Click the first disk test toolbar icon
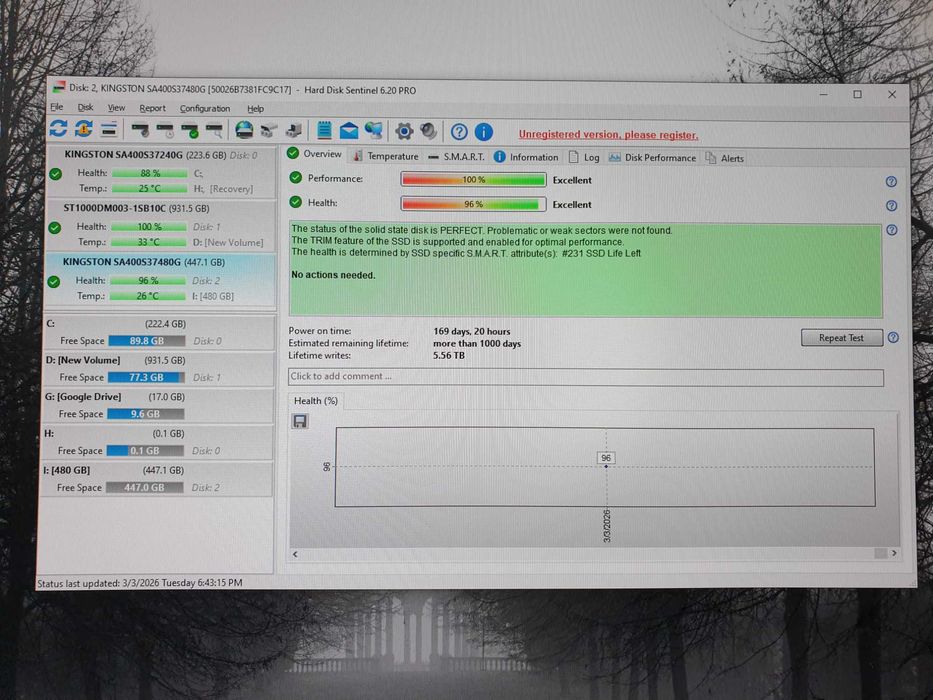 [140, 130]
